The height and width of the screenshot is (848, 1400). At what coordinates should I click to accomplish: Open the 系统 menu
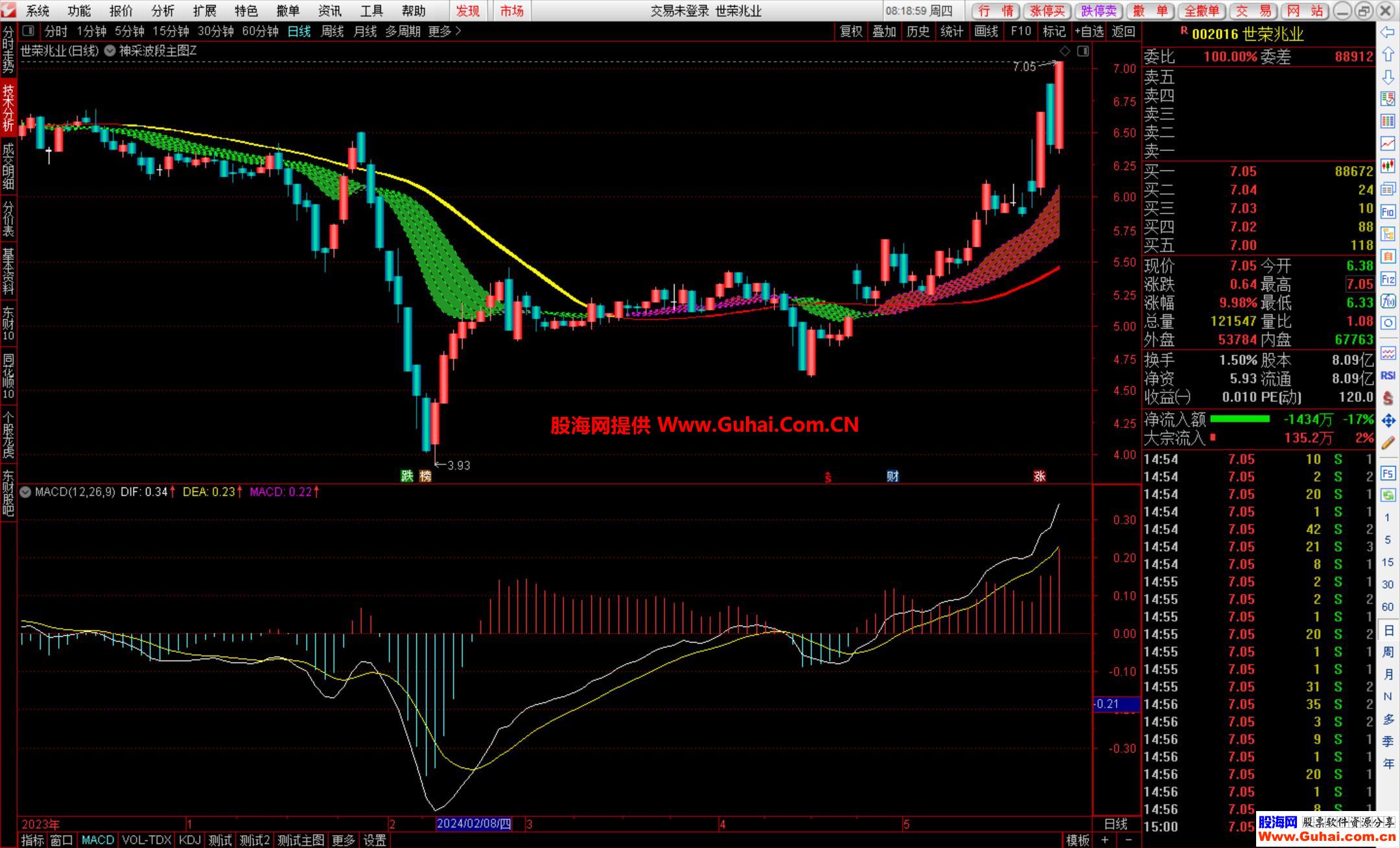[x=38, y=10]
